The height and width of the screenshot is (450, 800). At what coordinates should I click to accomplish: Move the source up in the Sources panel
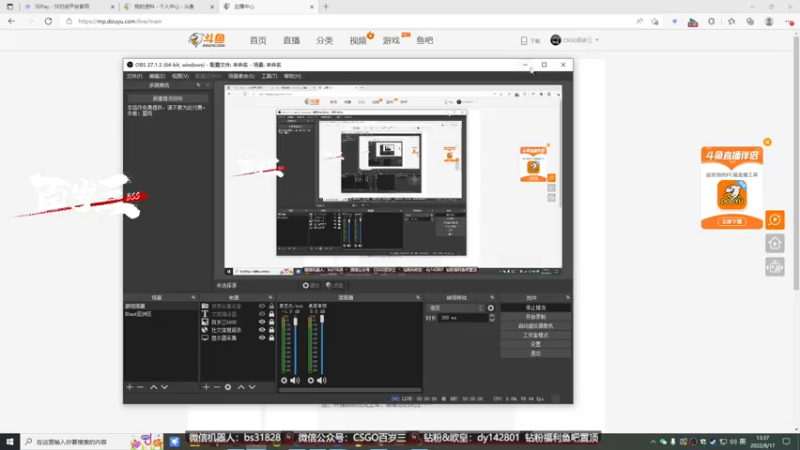(241, 387)
